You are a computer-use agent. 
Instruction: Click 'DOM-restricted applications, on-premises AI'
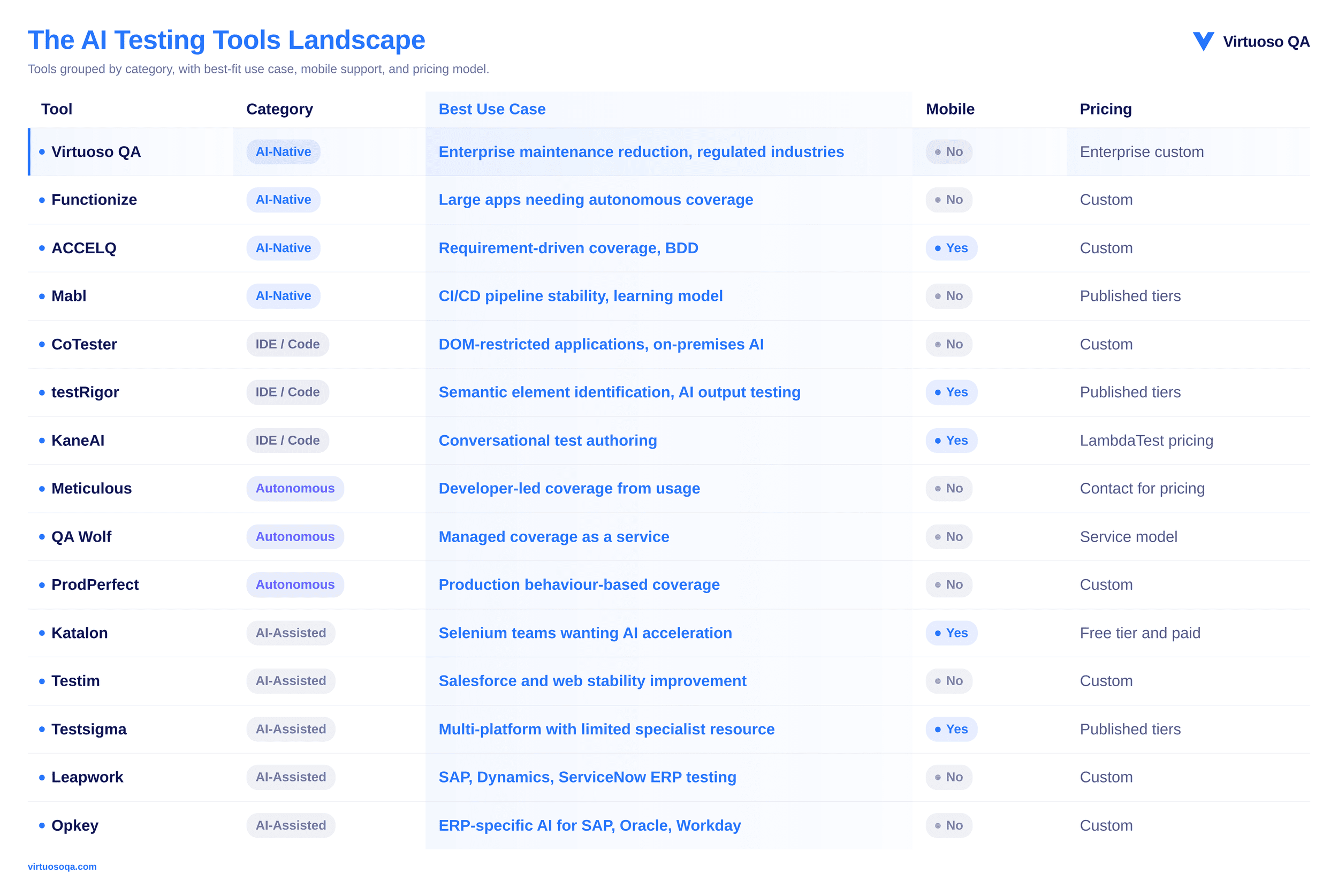[x=601, y=345]
